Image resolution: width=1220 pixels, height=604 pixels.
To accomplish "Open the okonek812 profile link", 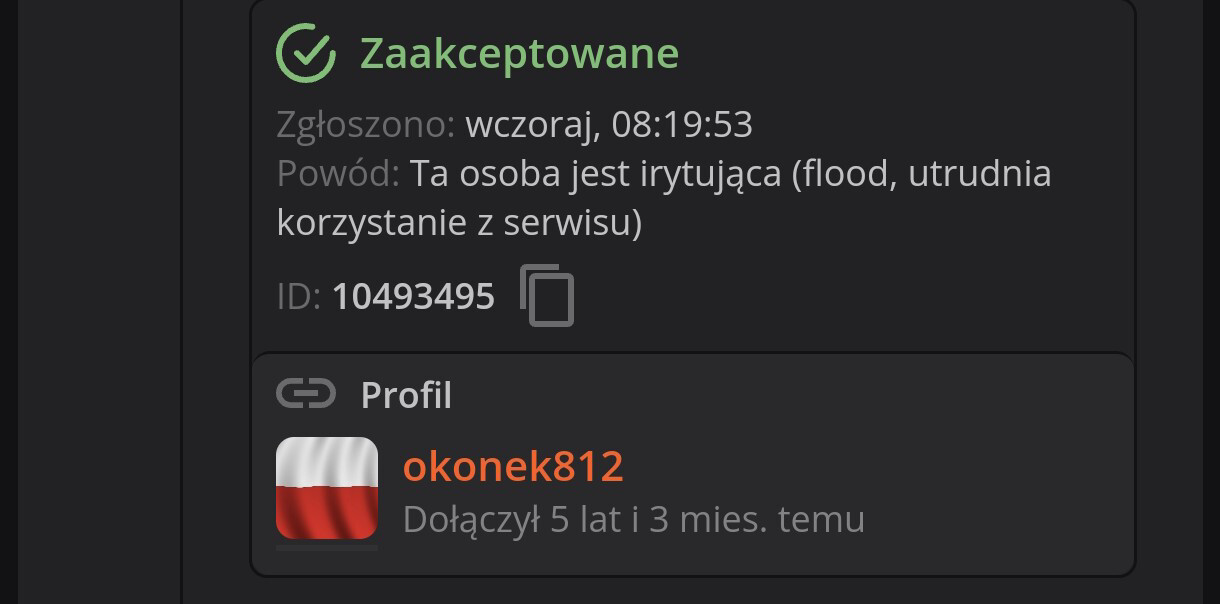I will 513,467.
